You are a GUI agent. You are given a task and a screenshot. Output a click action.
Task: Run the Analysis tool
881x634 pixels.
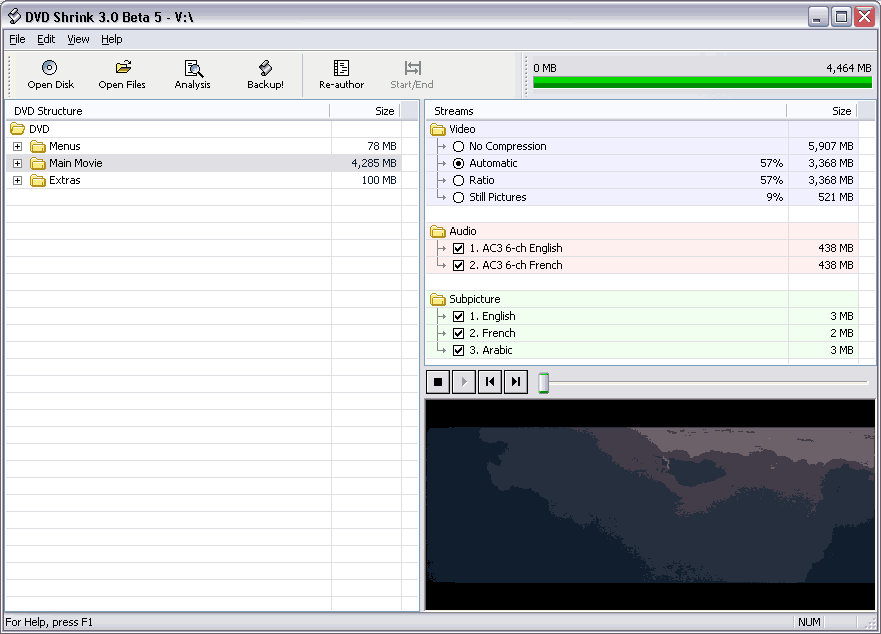click(x=193, y=75)
